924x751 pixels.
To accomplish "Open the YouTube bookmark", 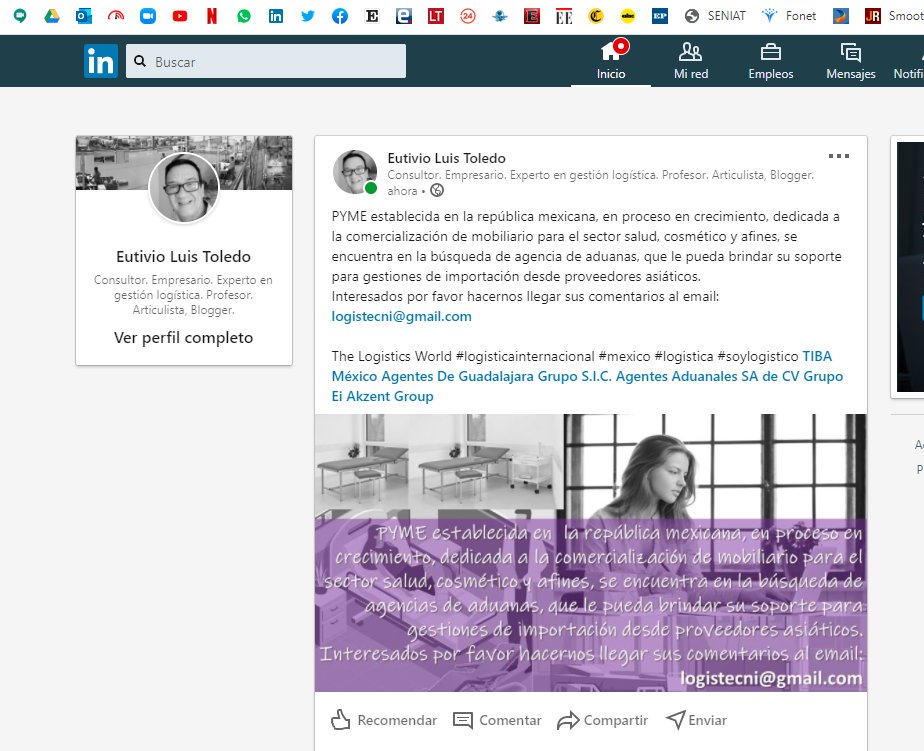I will coord(180,16).
